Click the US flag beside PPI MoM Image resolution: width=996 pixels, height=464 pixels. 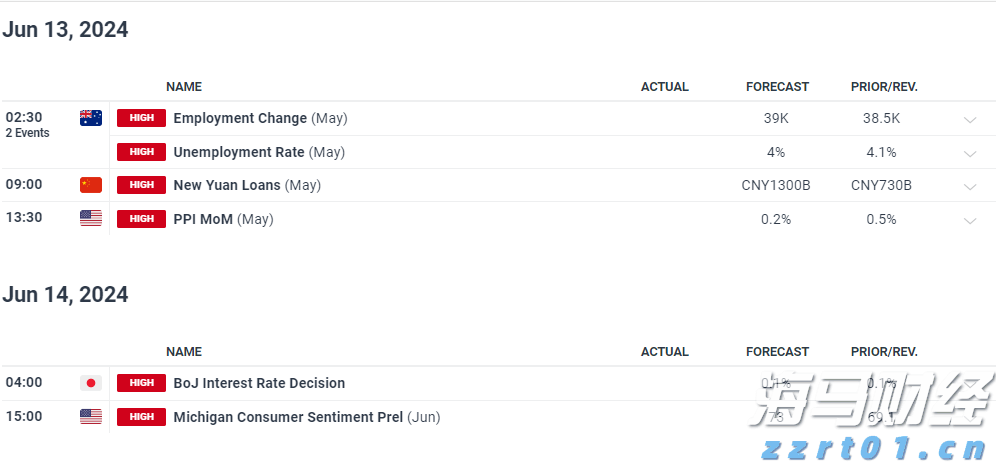click(x=91, y=219)
